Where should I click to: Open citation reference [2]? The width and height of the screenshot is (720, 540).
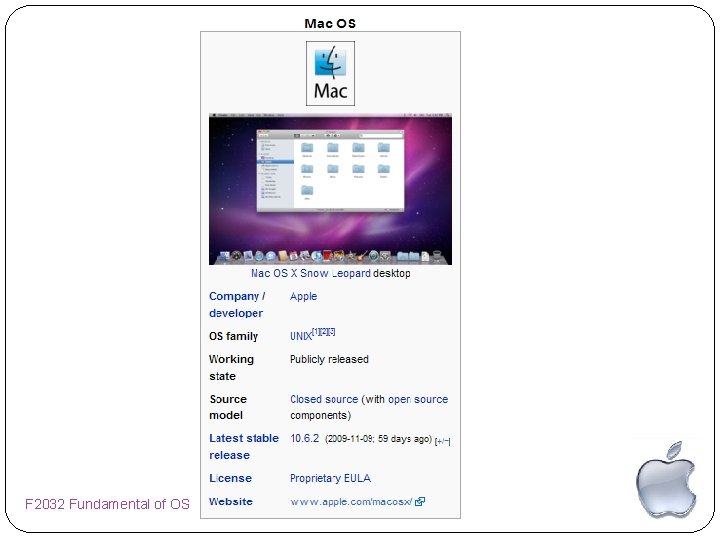coord(324,332)
